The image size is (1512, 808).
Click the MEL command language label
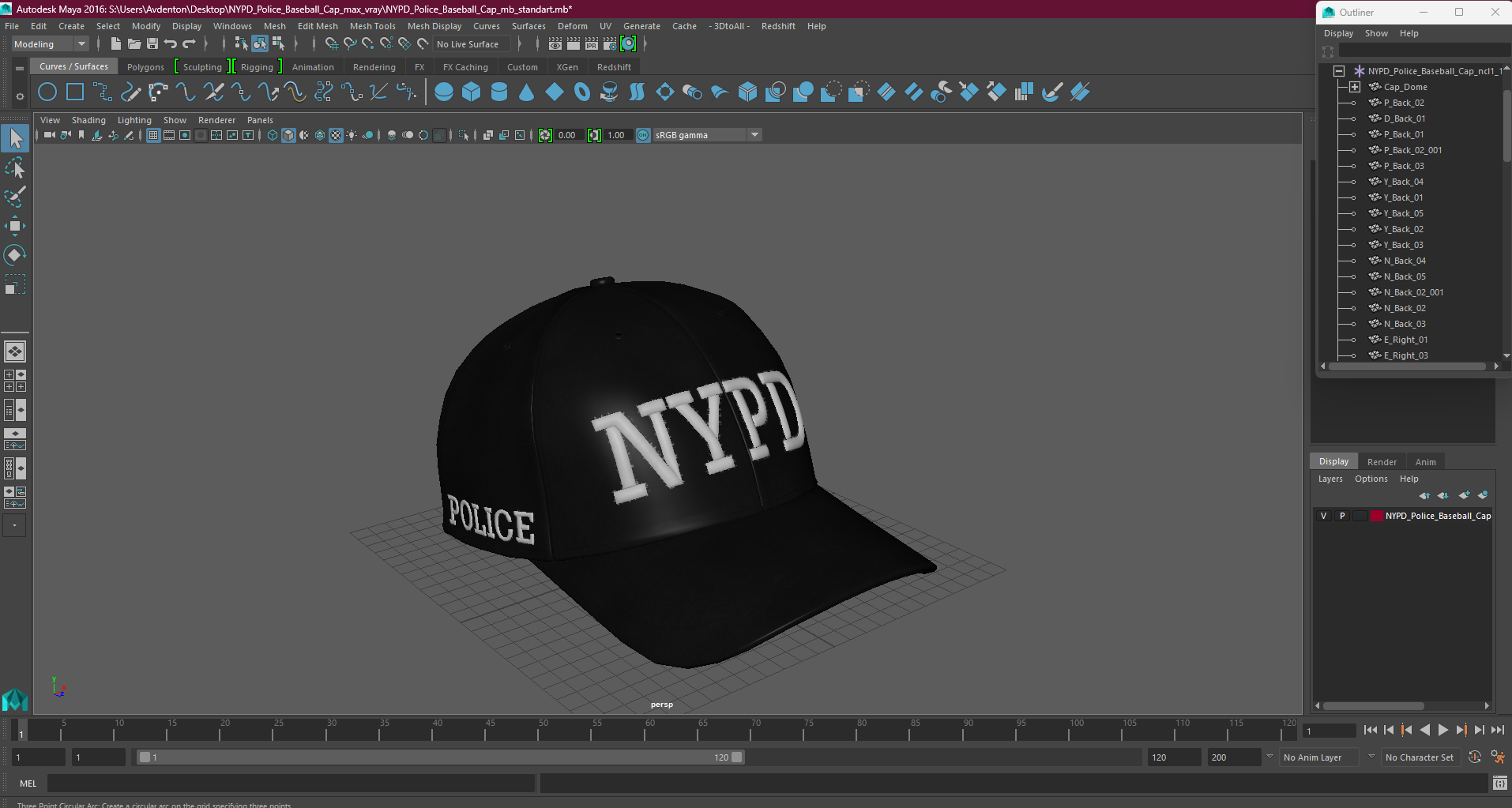click(28, 784)
